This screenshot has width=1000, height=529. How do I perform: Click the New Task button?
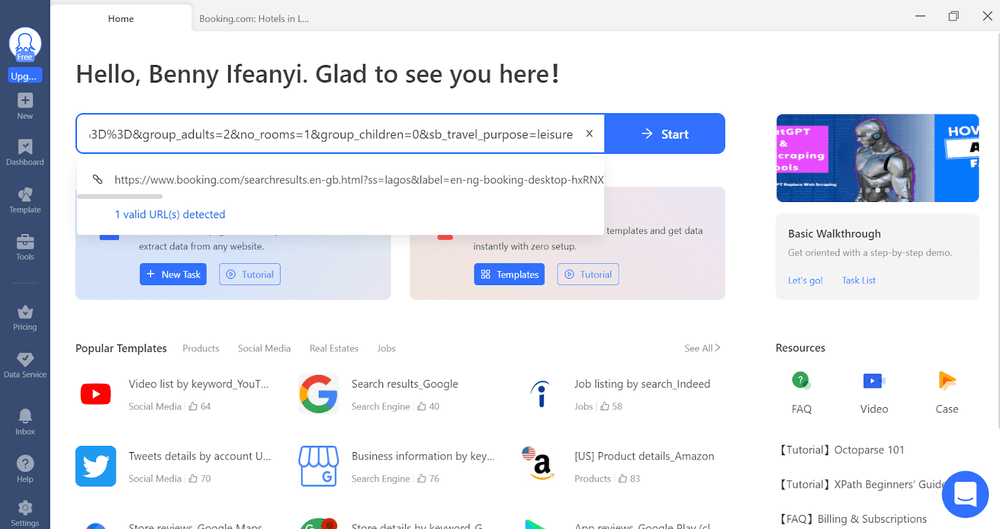[173, 274]
